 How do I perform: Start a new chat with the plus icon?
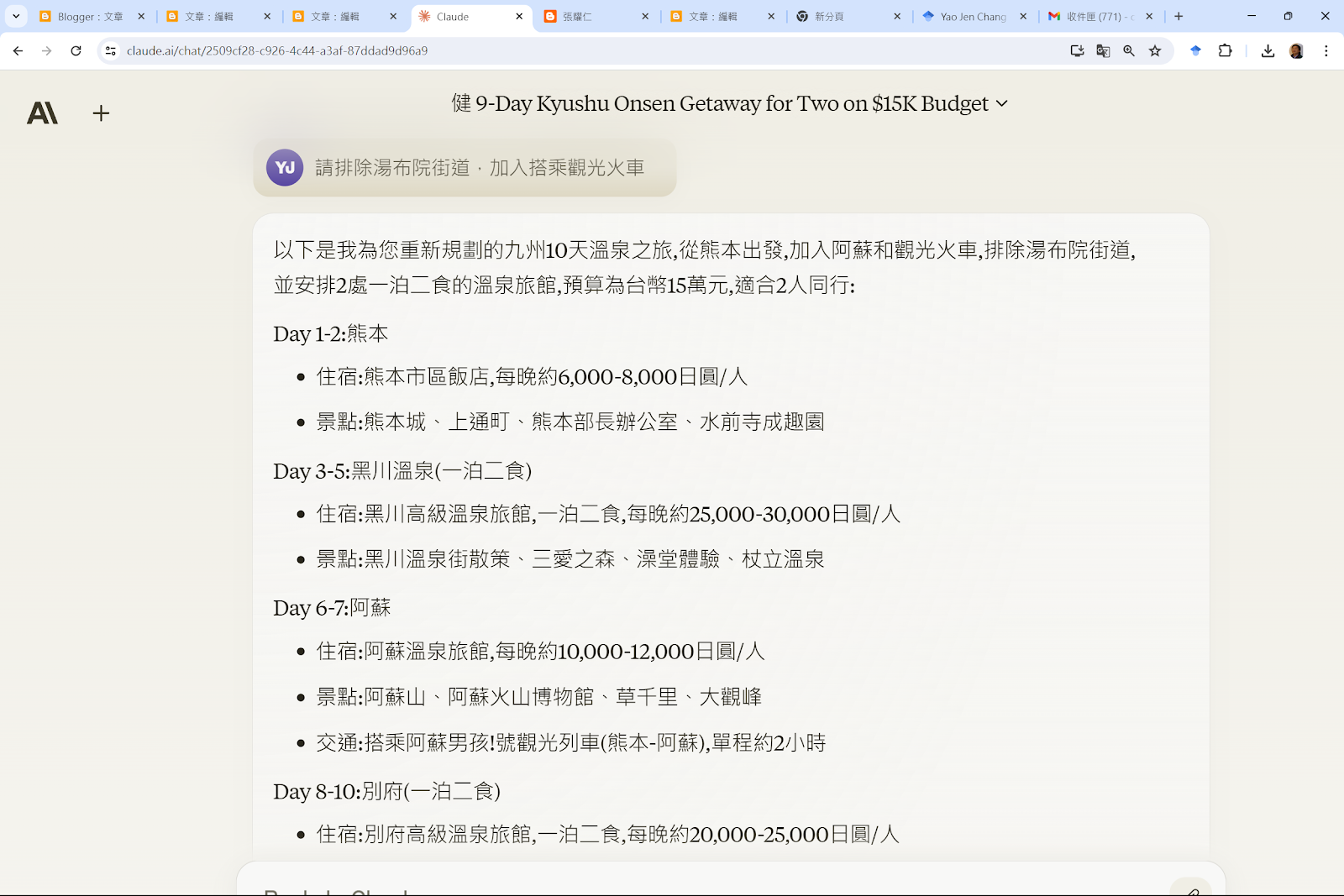coord(101,113)
